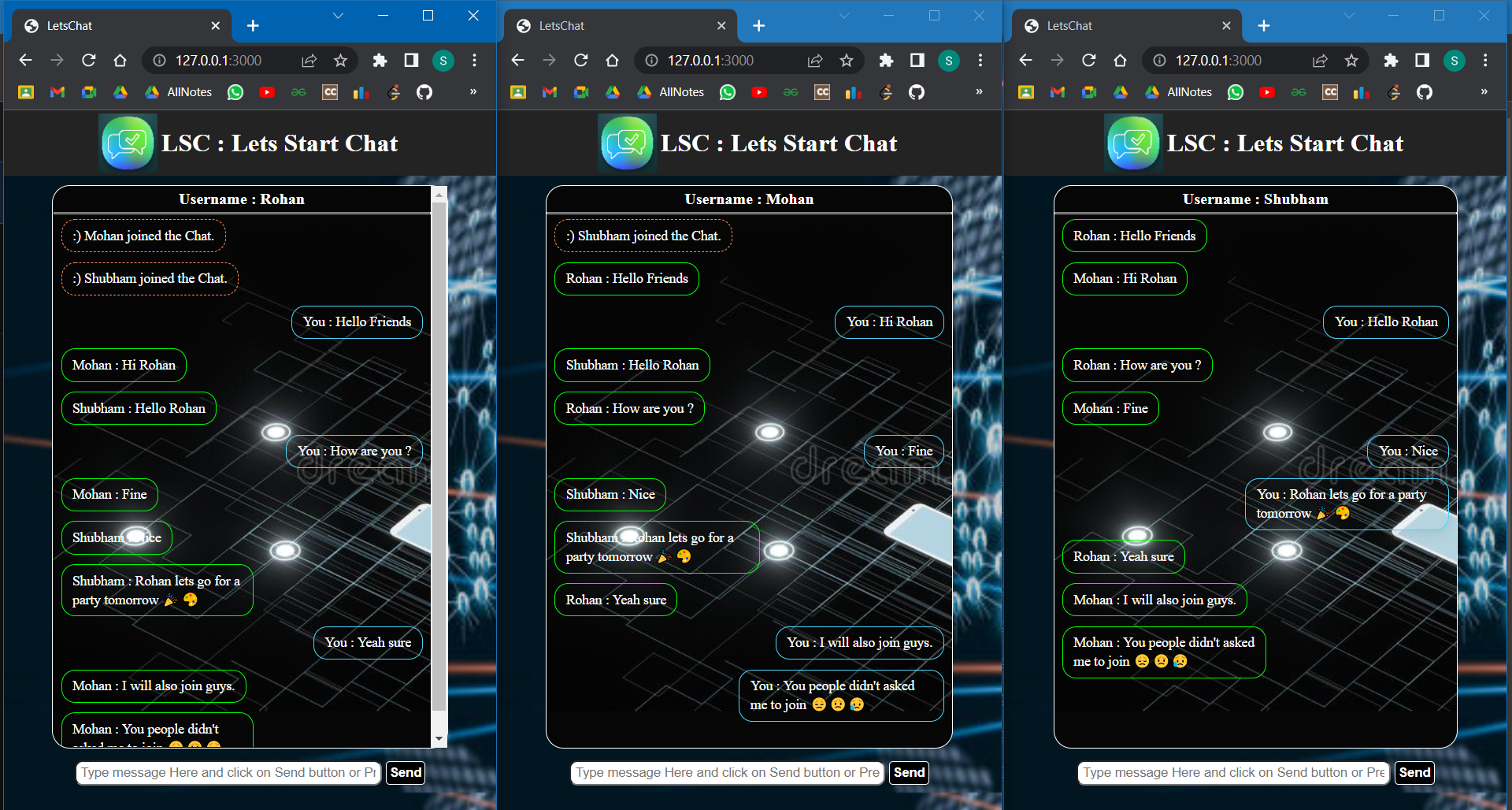The width and height of the screenshot is (1512, 810).
Task: Open the Gmail bookmark shortcut
Action: click(x=57, y=92)
